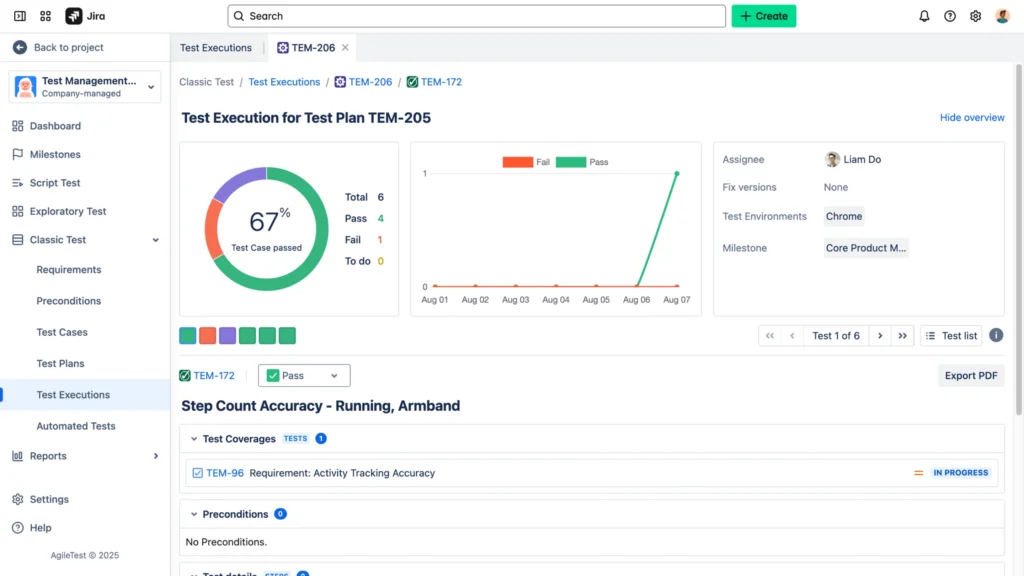Open the help question mark icon in header
Image resolution: width=1024 pixels, height=576 pixels.
click(x=950, y=16)
